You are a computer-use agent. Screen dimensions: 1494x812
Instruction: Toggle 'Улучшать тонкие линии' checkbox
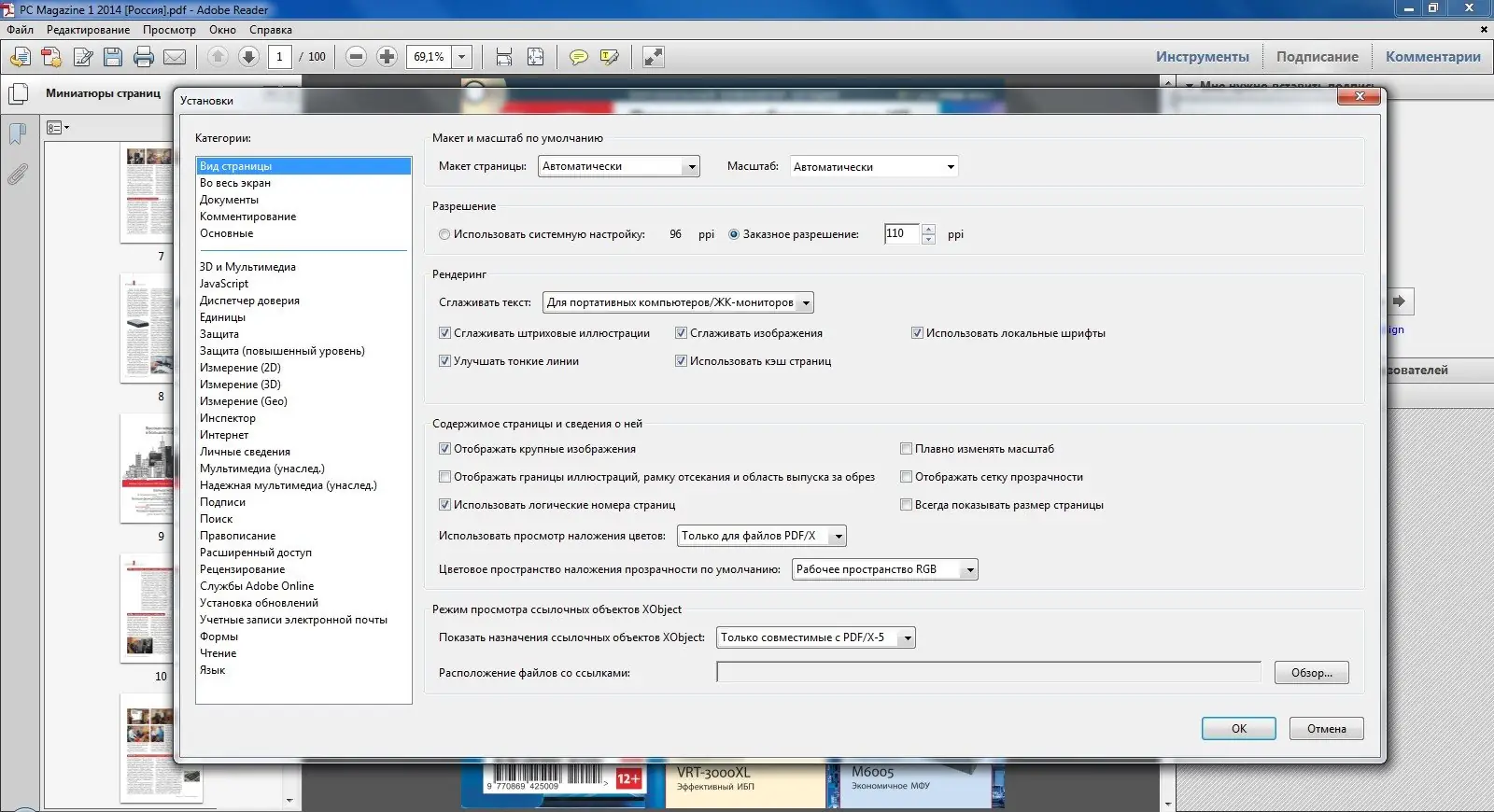pos(444,361)
